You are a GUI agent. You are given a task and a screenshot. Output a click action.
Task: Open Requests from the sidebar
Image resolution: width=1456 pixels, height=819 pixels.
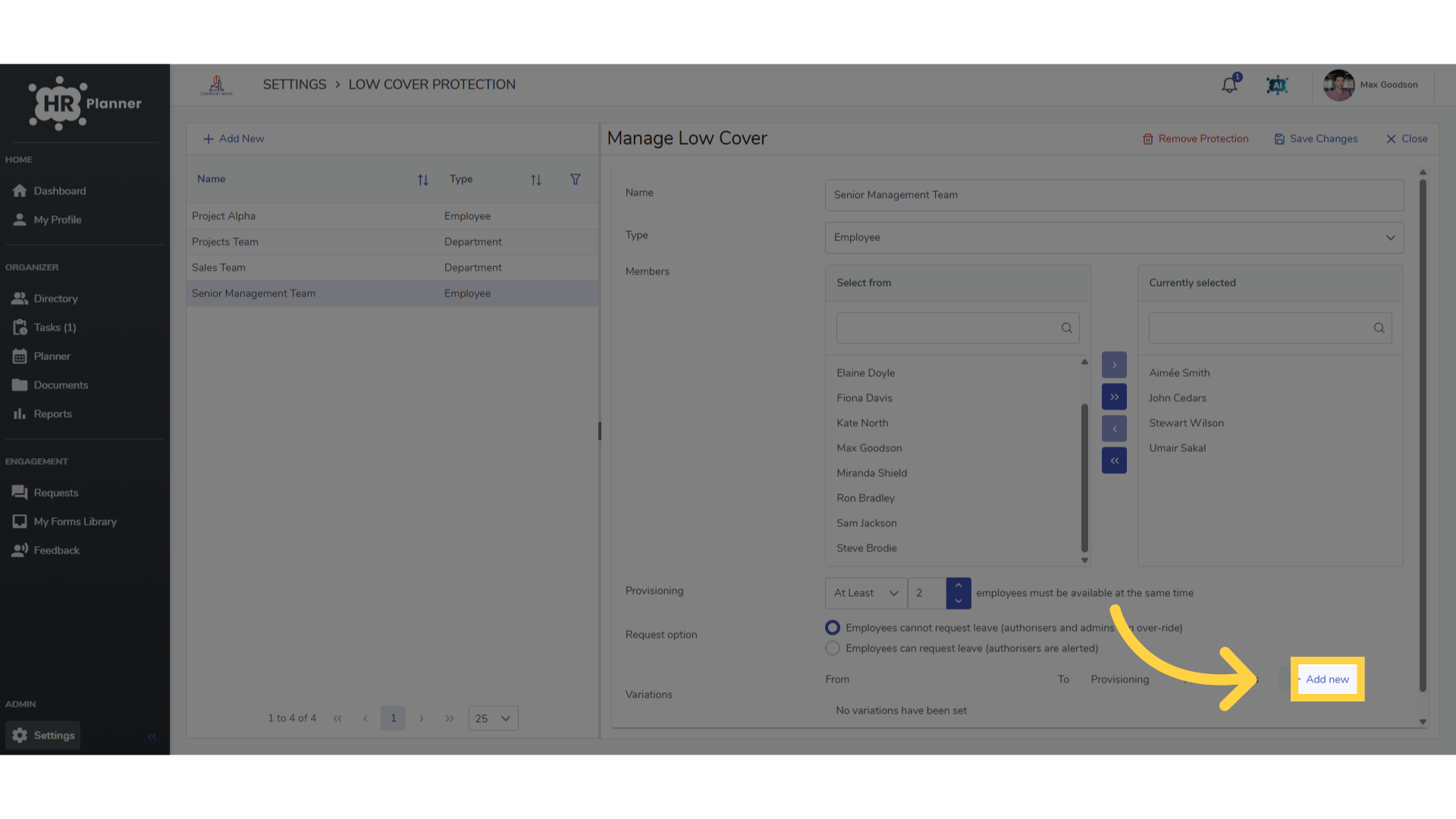[x=45, y=493]
